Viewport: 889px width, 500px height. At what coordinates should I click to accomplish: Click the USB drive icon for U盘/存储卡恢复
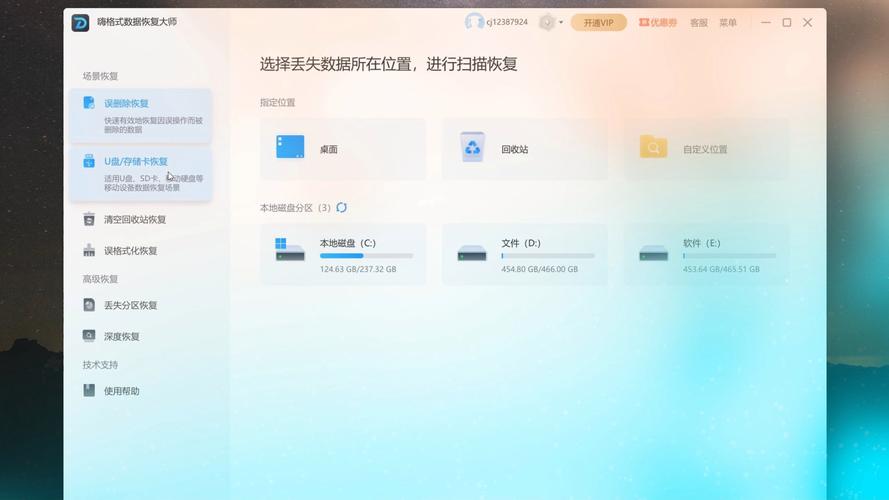pyautogui.click(x=89, y=161)
